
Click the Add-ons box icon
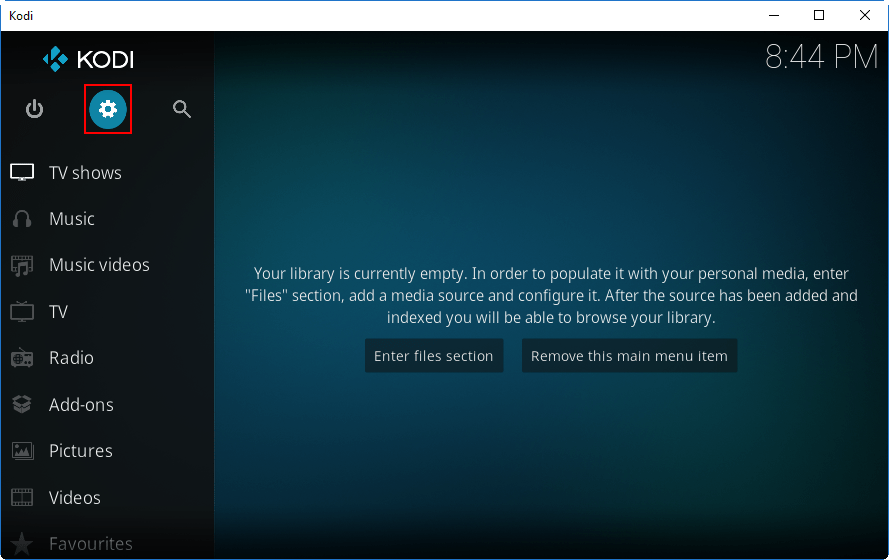[x=22, y=404]
